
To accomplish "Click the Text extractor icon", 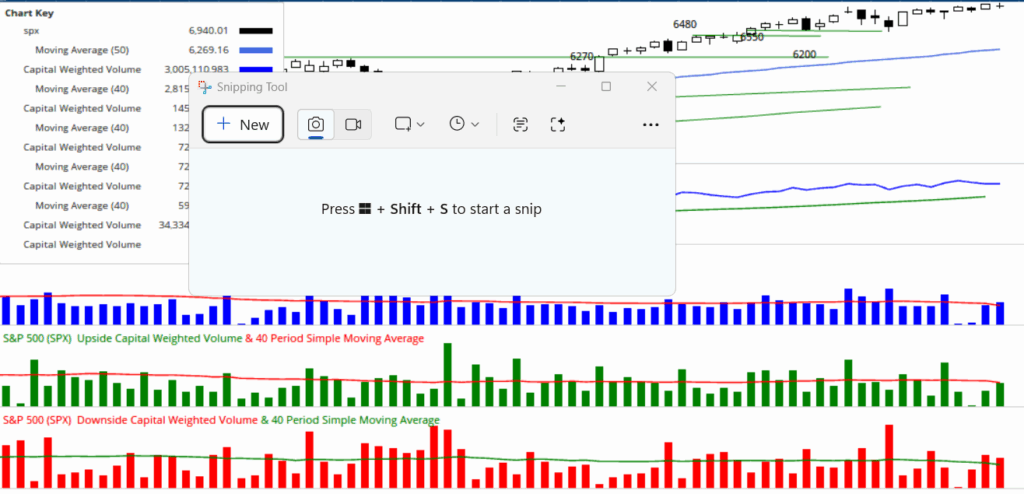I will click(x=520, y=124).
